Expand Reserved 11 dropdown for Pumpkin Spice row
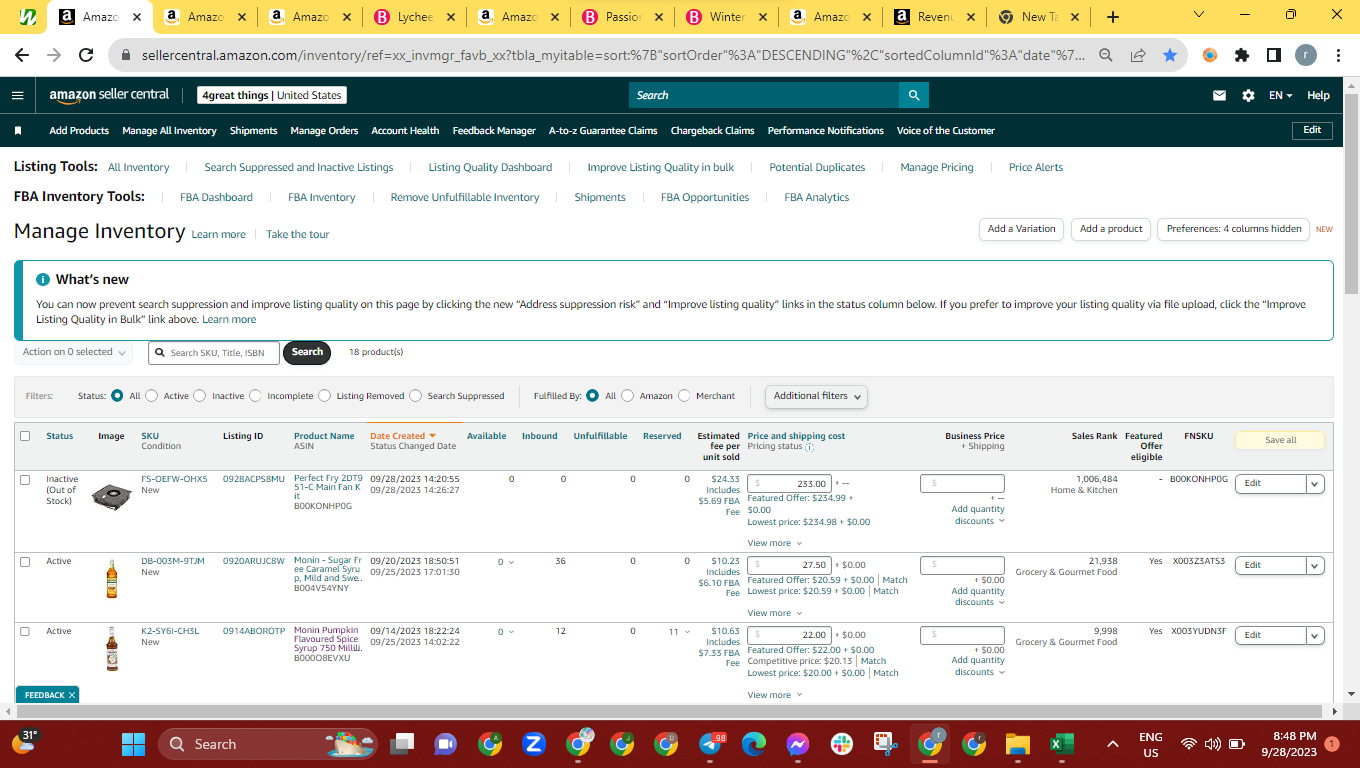The image size is (1360, 768). click(x=679, y=632)
